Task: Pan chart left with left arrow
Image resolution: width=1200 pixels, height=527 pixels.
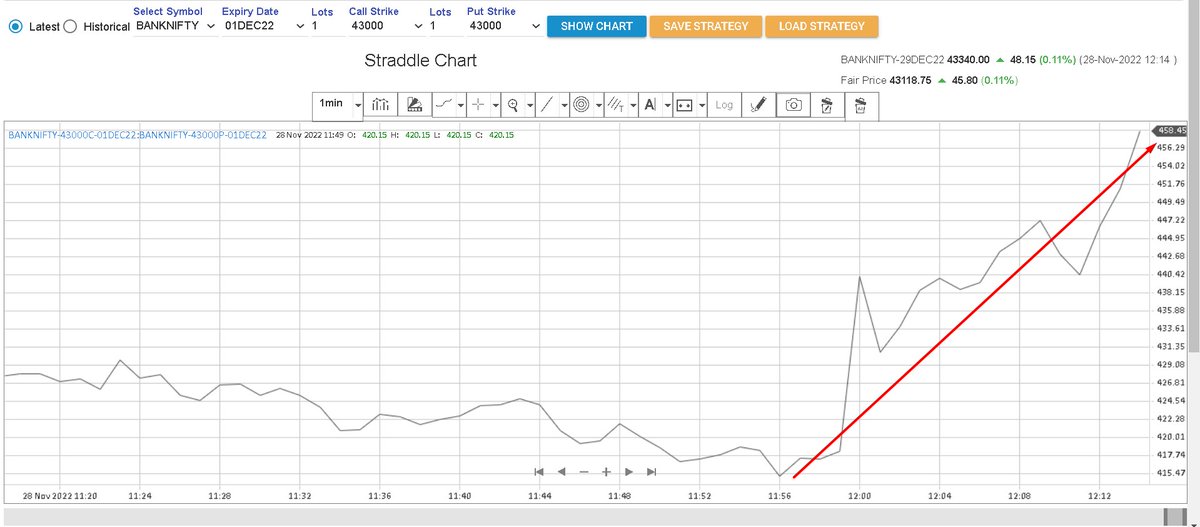Action: coord(561,471)
